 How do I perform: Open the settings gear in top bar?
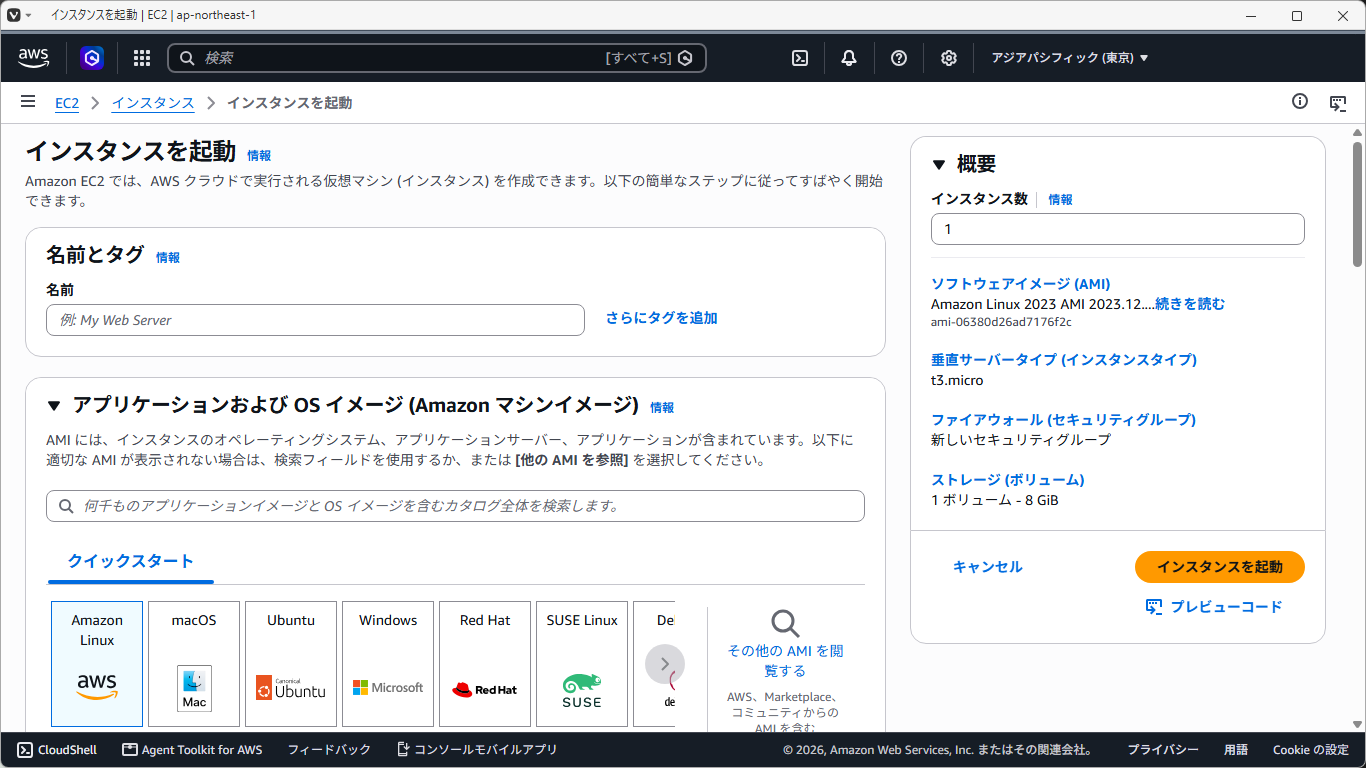[949, 58]
